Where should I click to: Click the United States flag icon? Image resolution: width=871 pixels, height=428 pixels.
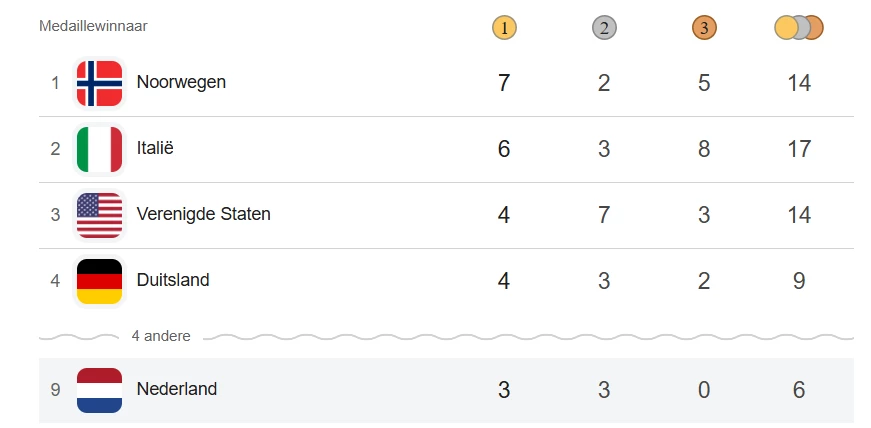tap(99, 215)
